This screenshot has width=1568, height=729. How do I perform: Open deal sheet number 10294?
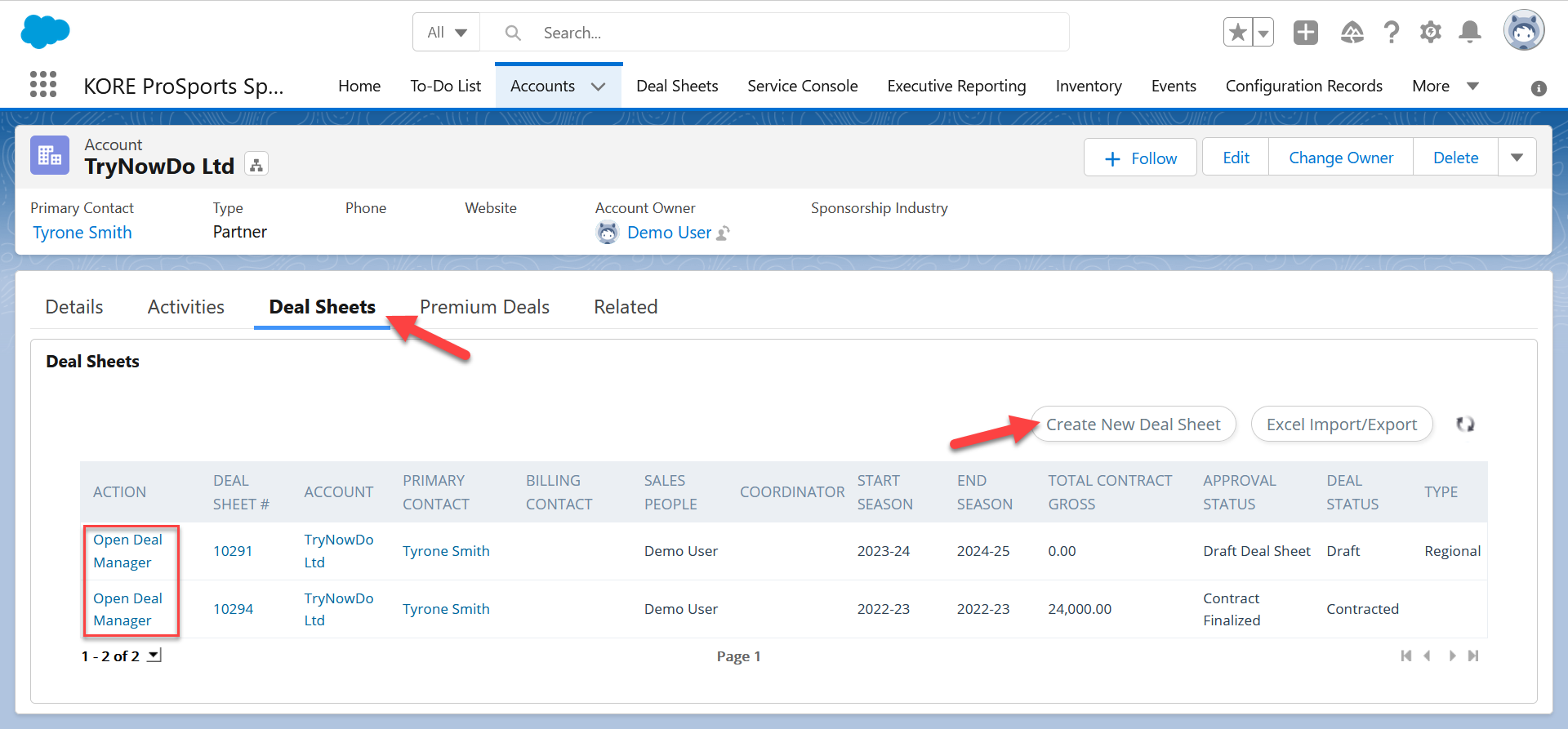pos(233,609)
